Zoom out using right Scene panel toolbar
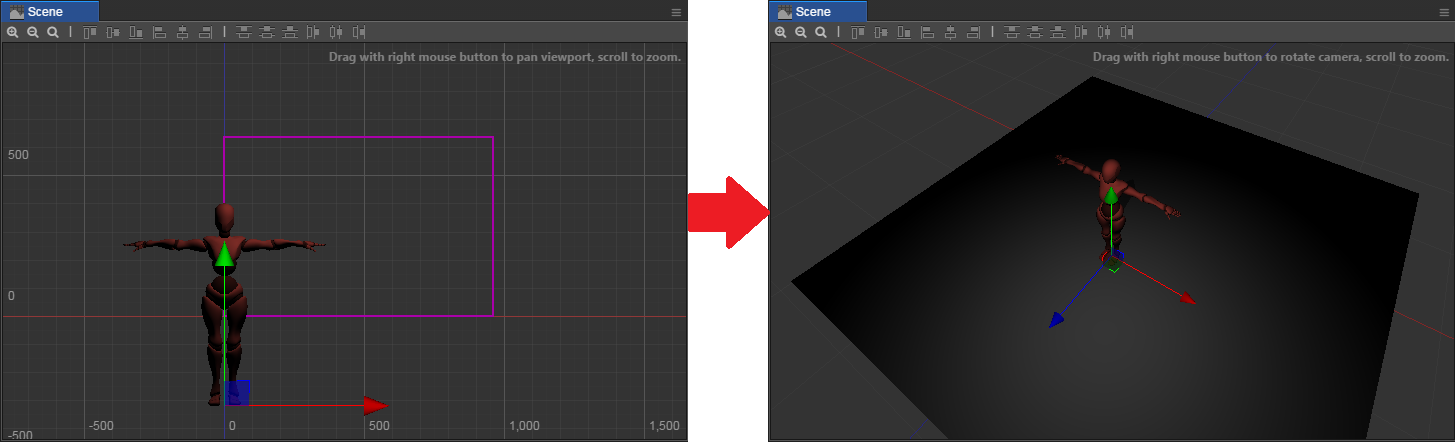This screenshot has width=1456, height=443. [801, 32]
